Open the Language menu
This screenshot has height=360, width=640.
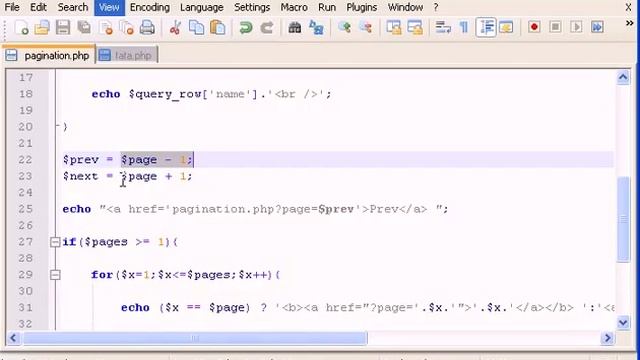tap(202, 7)
